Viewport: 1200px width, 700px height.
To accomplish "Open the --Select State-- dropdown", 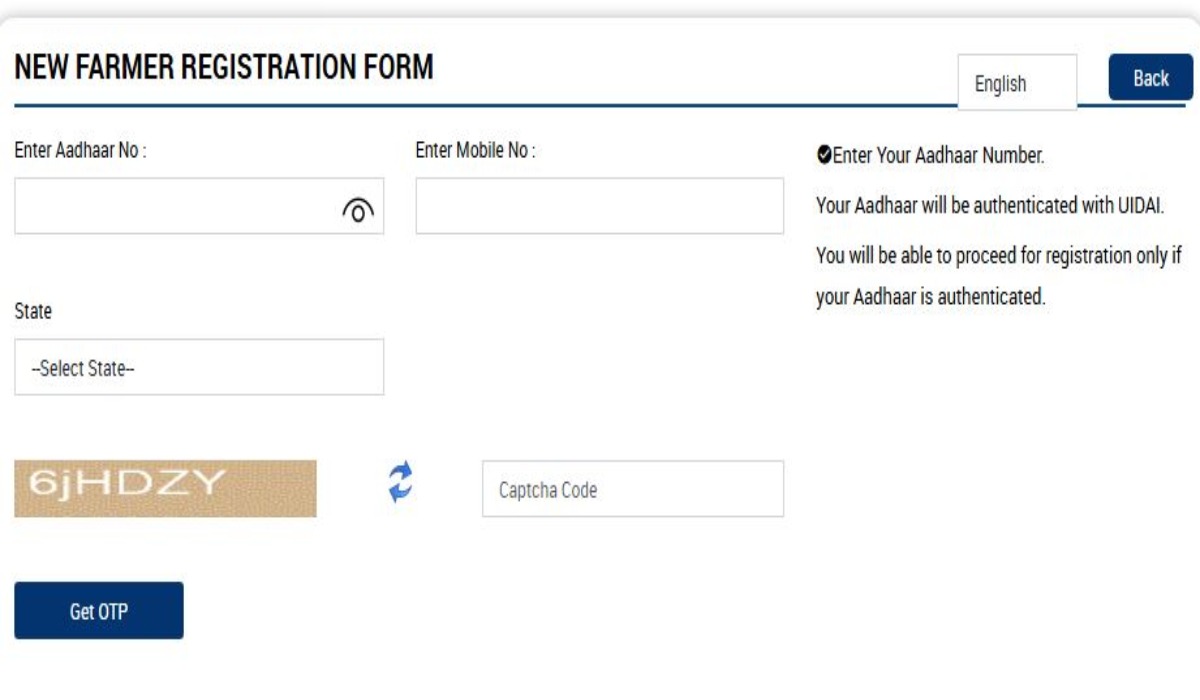I will click(x=199, y=366).
